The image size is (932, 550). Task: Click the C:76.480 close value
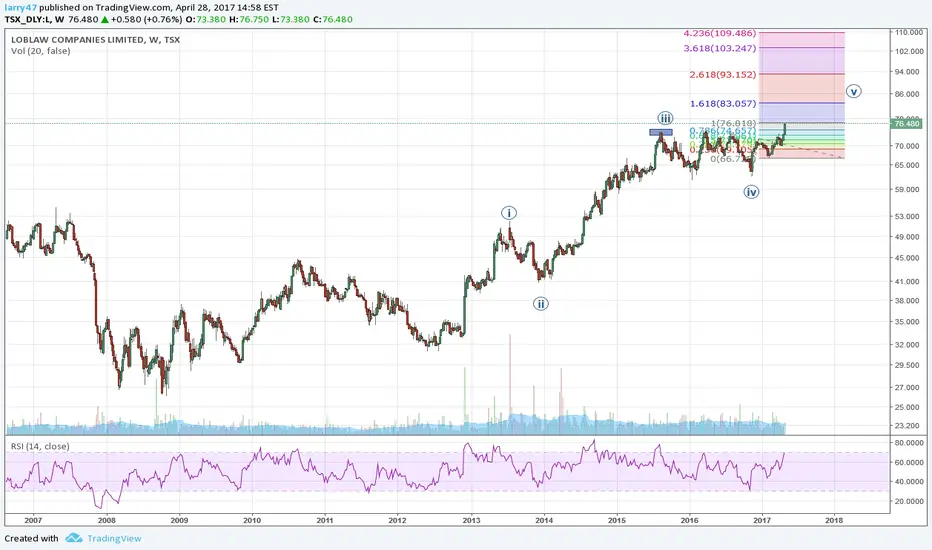[x=333, y=19]
